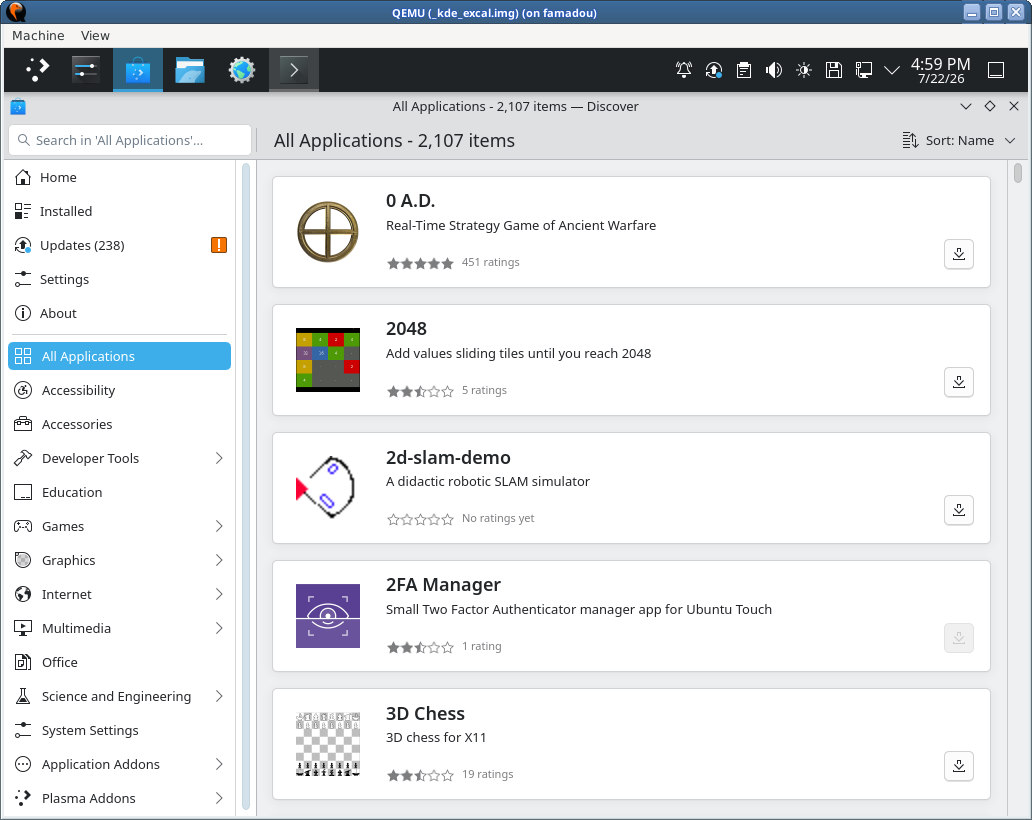Expand the Application Addons arrow
The height and width of the screenshot is (820, 1032).
219,764
